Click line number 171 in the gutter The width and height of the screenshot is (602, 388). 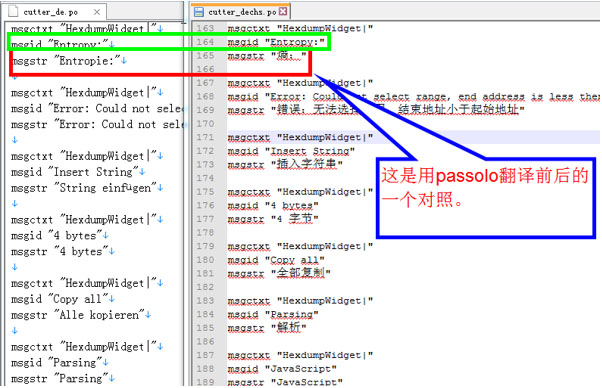(205, 137)
